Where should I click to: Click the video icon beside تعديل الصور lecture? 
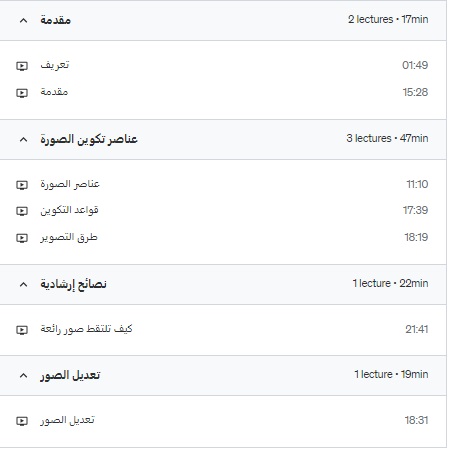[22, 421]
